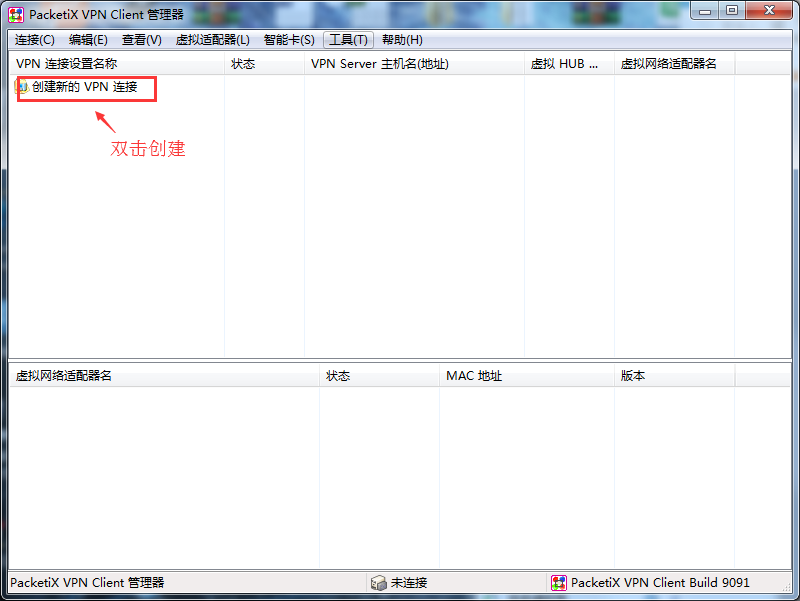Open the 智能卡(S) menu

point(289,40)
